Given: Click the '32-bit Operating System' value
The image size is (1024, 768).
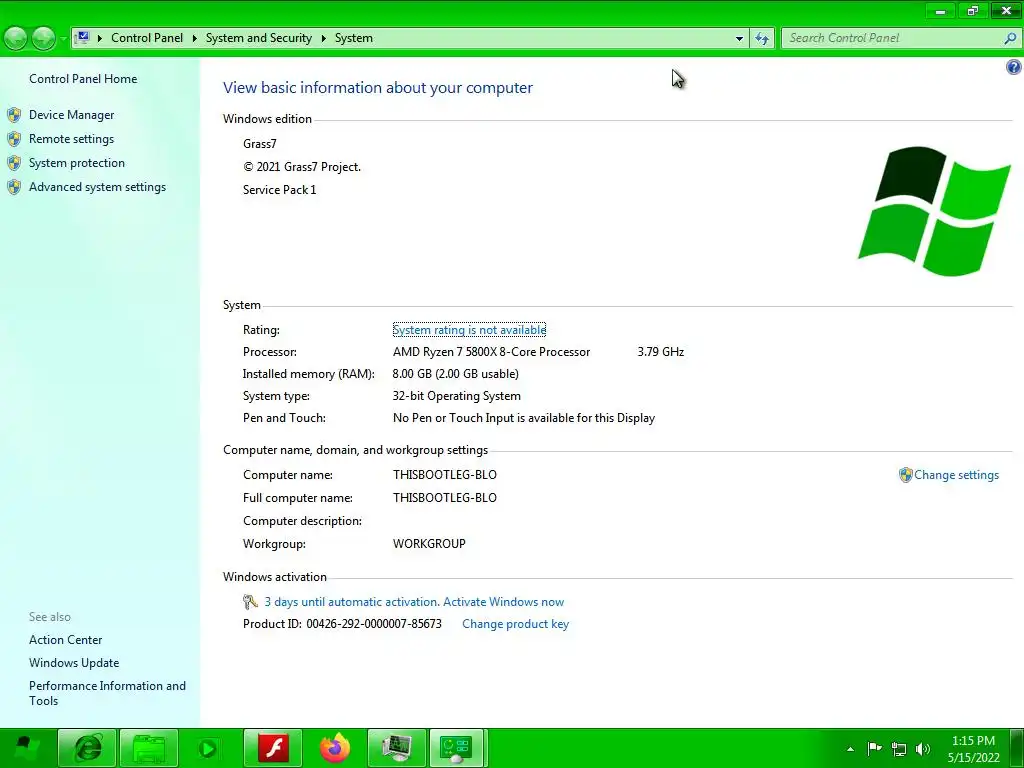Looking at the screenshot, I should (456, 396).
